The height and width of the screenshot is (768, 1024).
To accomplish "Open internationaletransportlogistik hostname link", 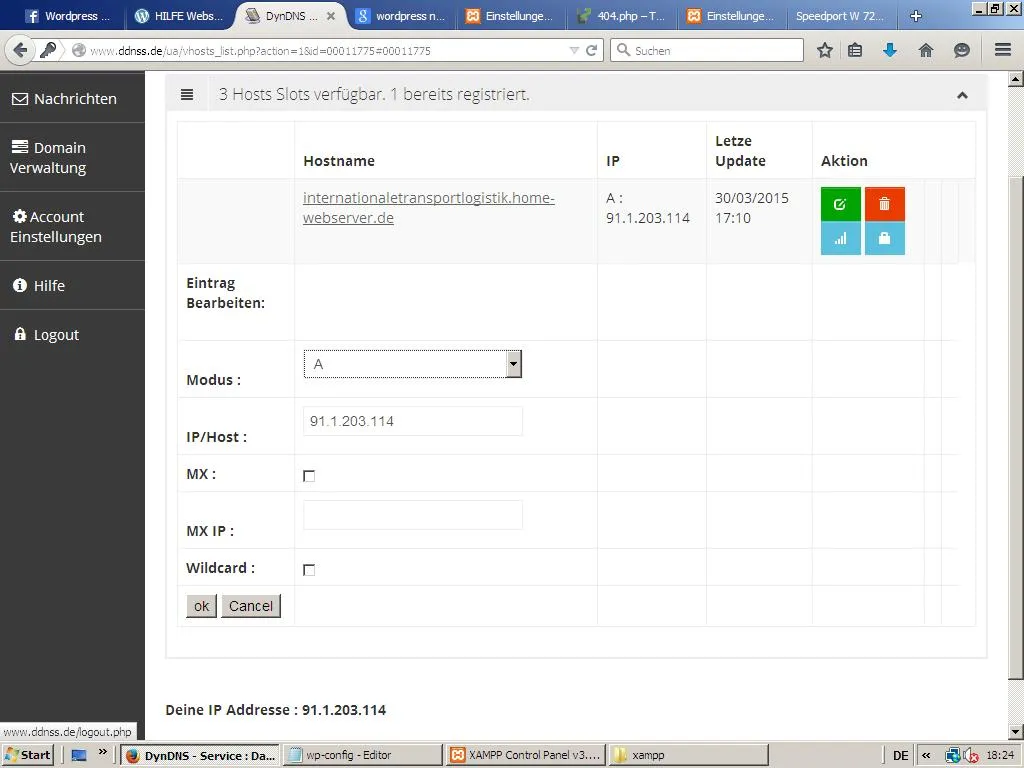I will [428, 208].
